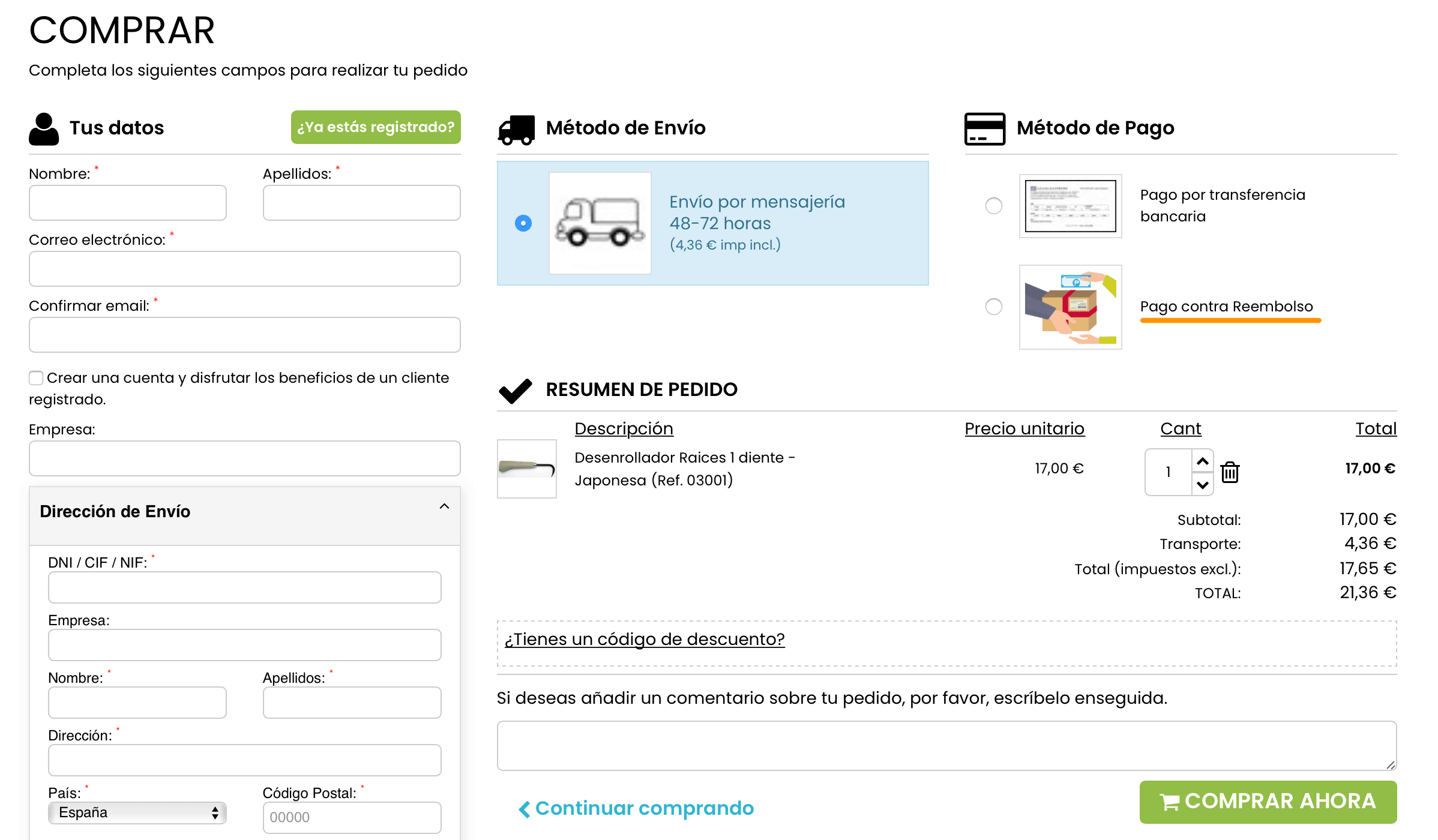The width and height of the screenshot is (1438, 840).
Task: Click the credit card icon beside Método de Pago
Action: pos(985,128)
